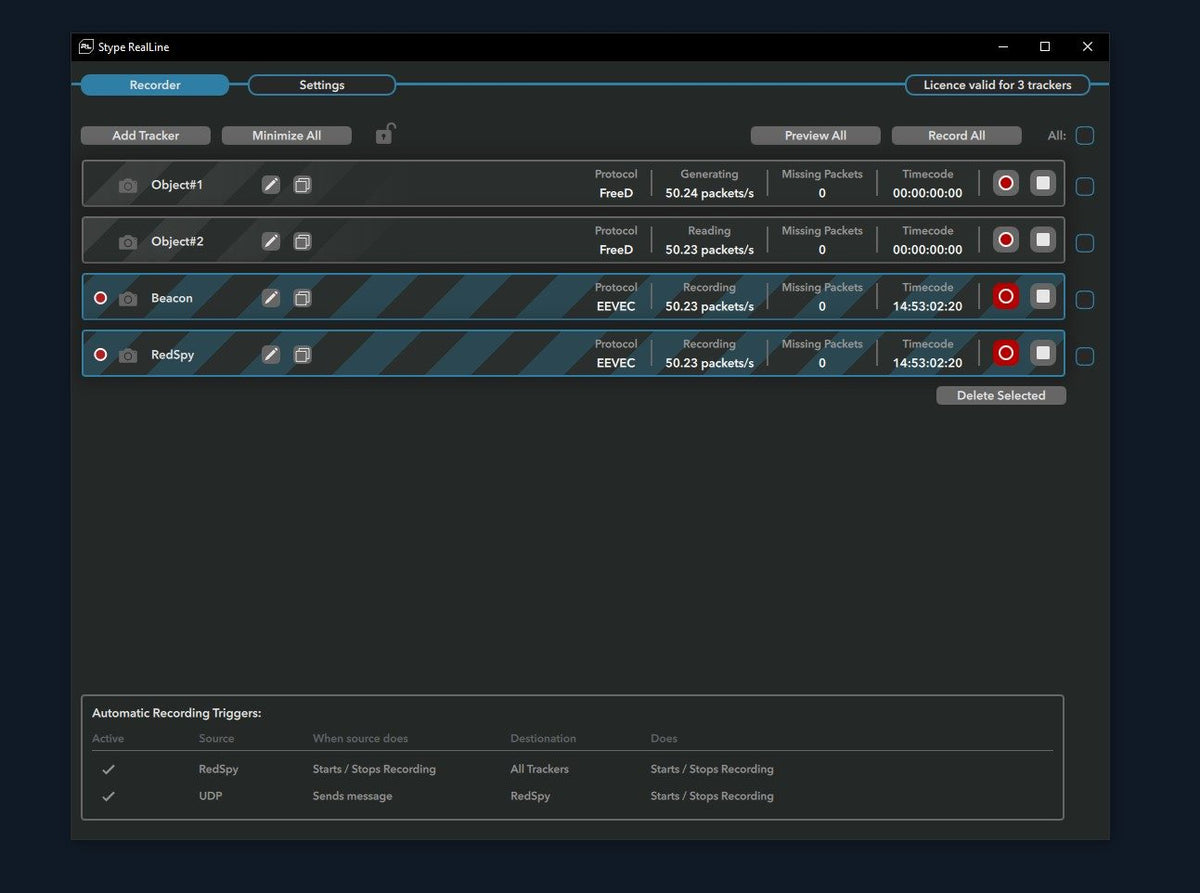The width and height of the screenshot is (1200, 893).
Task: Click the red record button for Beacon
Action: [1006, 296]
